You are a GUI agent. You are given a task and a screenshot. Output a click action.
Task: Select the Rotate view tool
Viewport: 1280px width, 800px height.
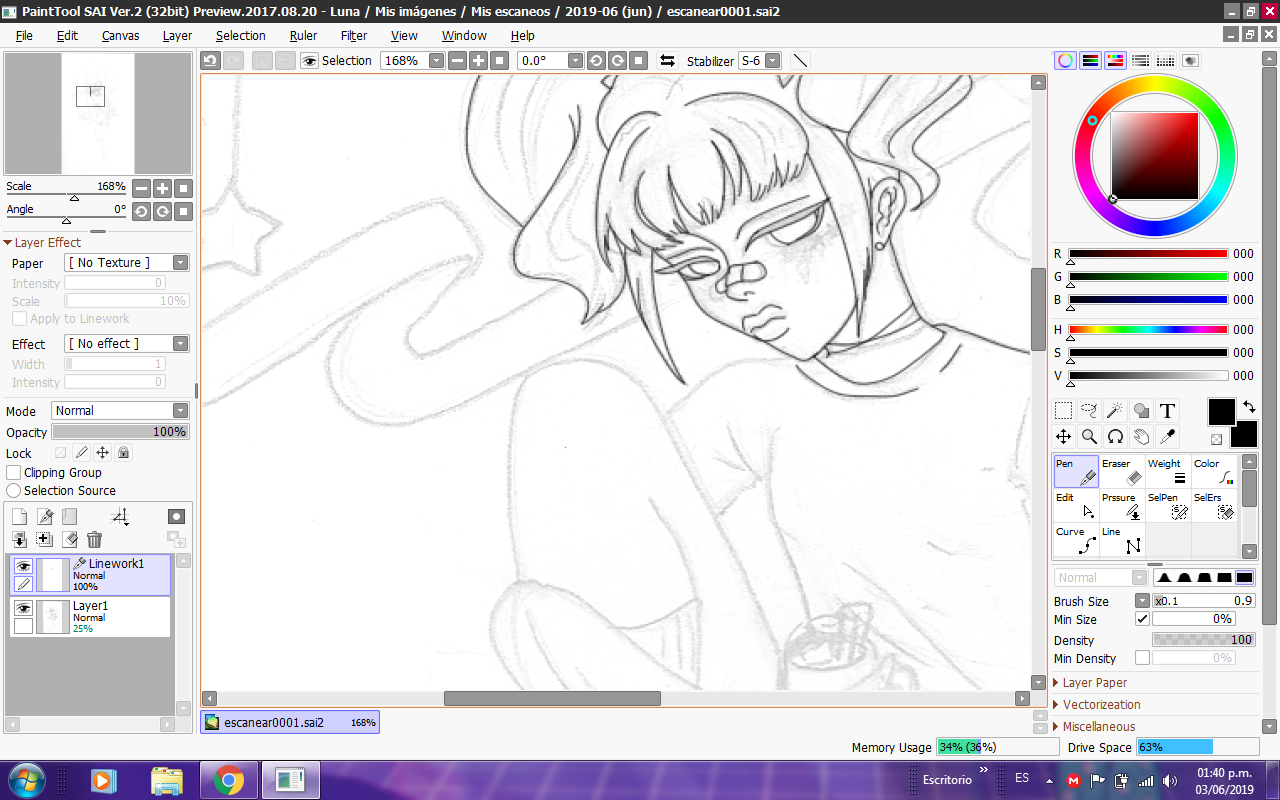click(x=1115, y=437)
